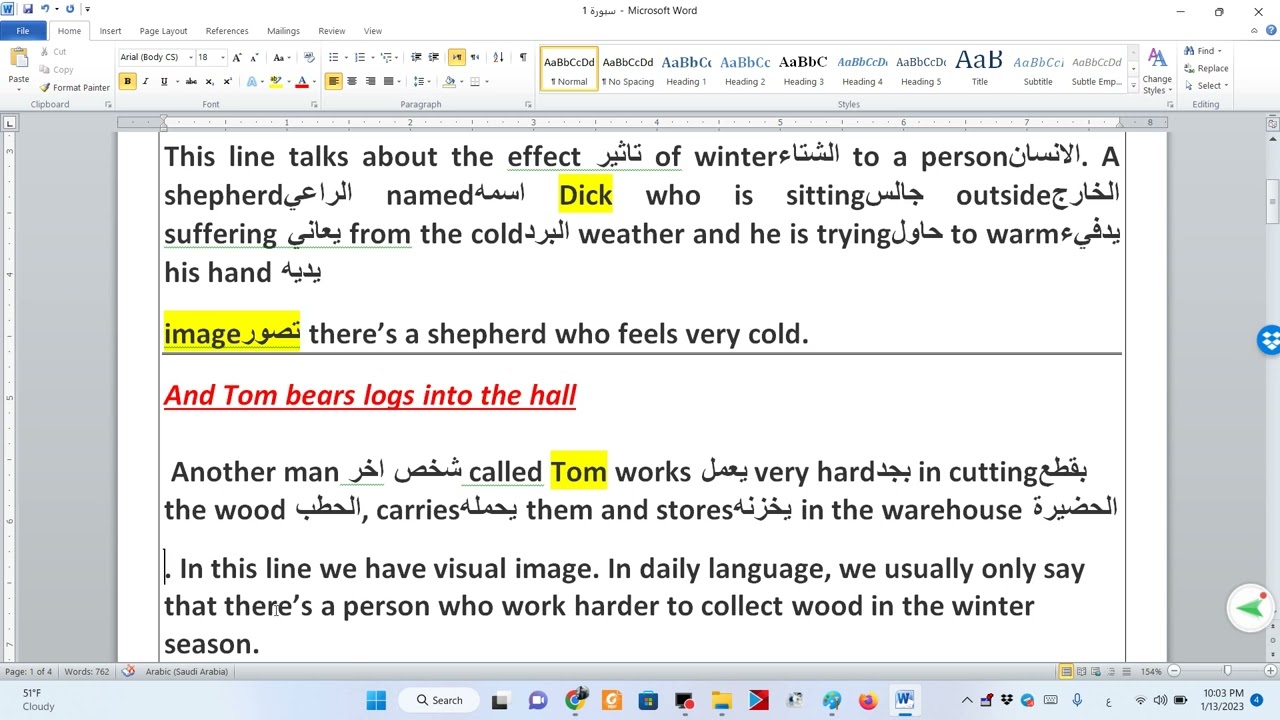Screen dimensions: 1280x720
Task: Click Words: 762 count in status bar
Action: [87, 671]
